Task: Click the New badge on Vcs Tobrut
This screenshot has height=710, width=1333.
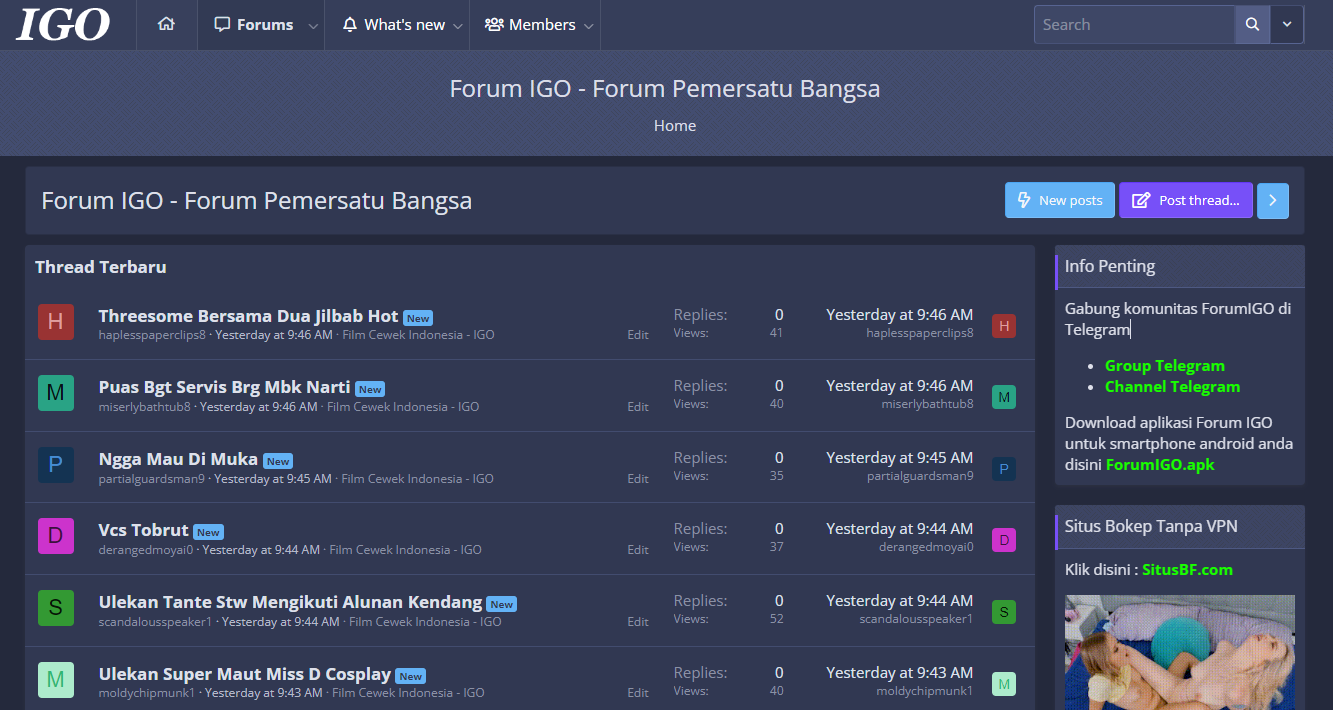Action: tap(209, 532)
